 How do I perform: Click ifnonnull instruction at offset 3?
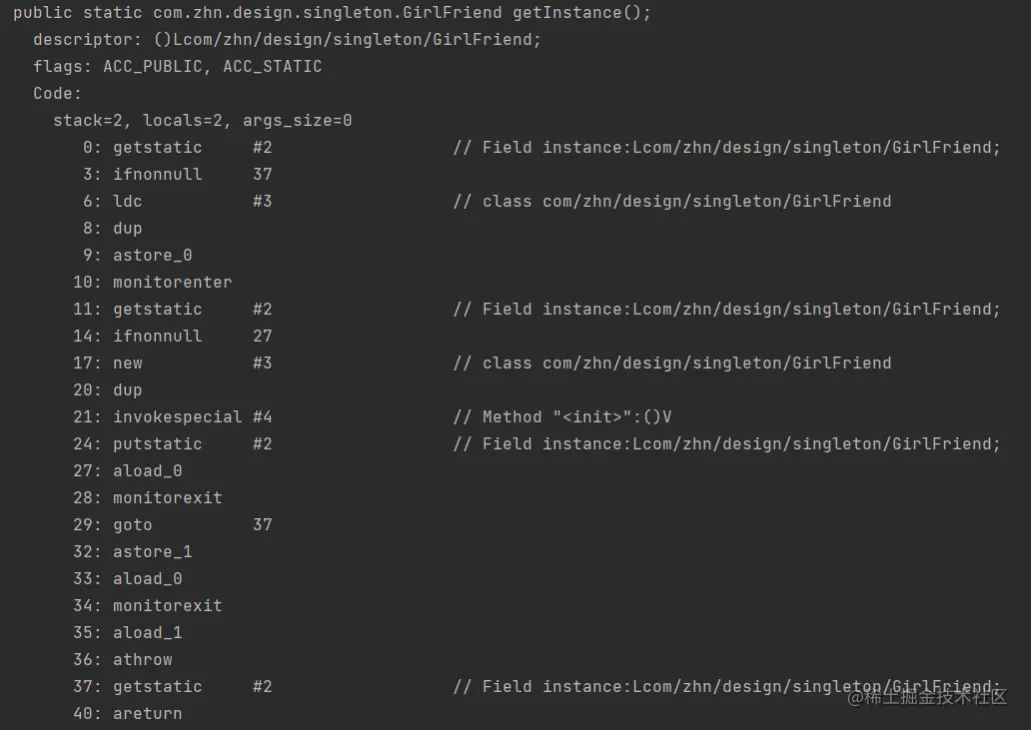tap(157, 175)
